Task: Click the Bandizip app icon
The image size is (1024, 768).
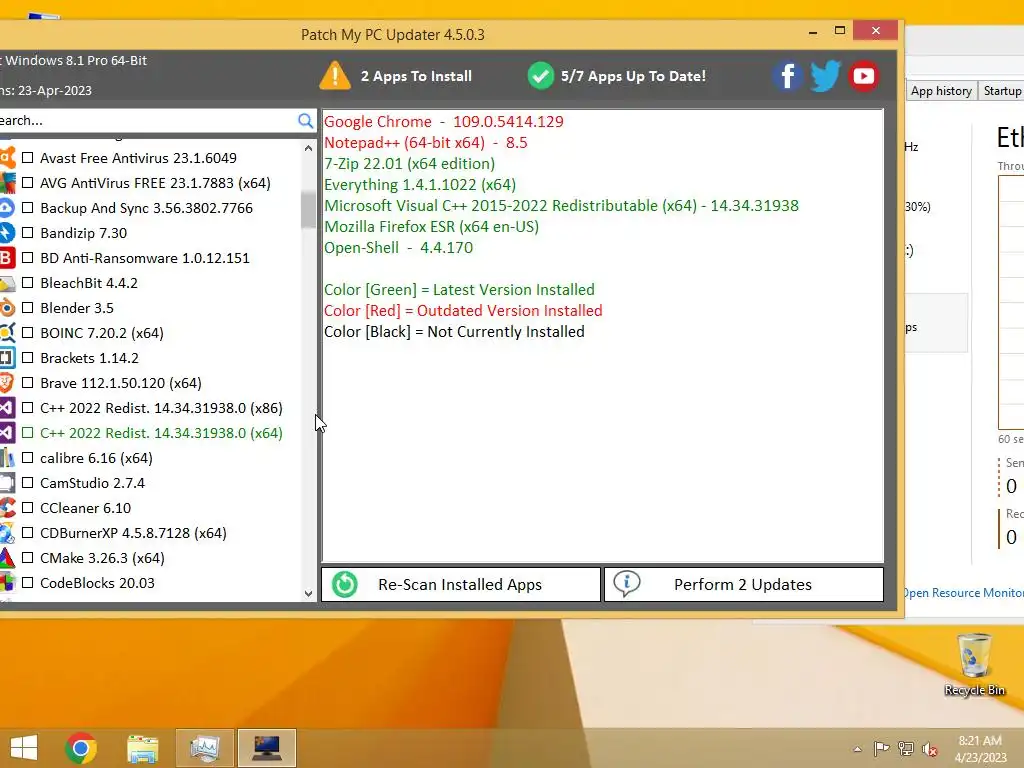Action: [x=7, y=233]
